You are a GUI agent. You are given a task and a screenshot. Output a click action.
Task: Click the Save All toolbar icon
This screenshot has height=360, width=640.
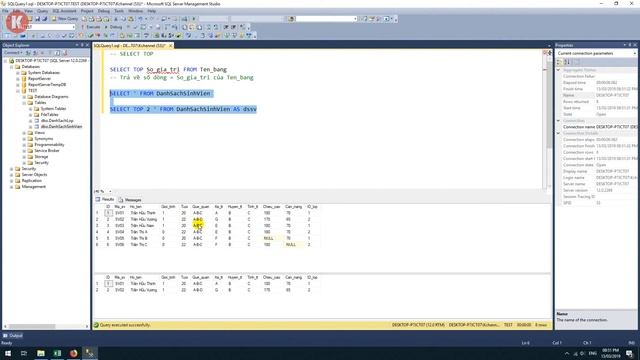pyautogui.click(x=44, y=19)
